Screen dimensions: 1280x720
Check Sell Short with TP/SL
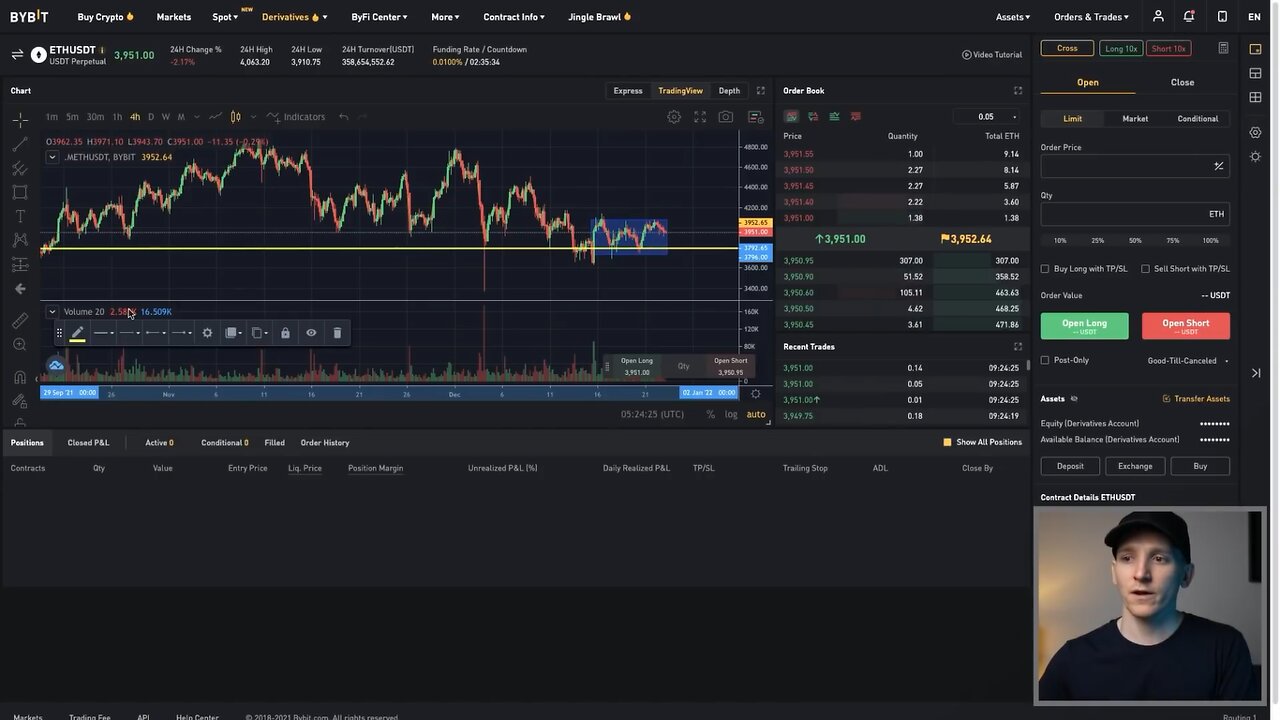(x=1145, y=269)
